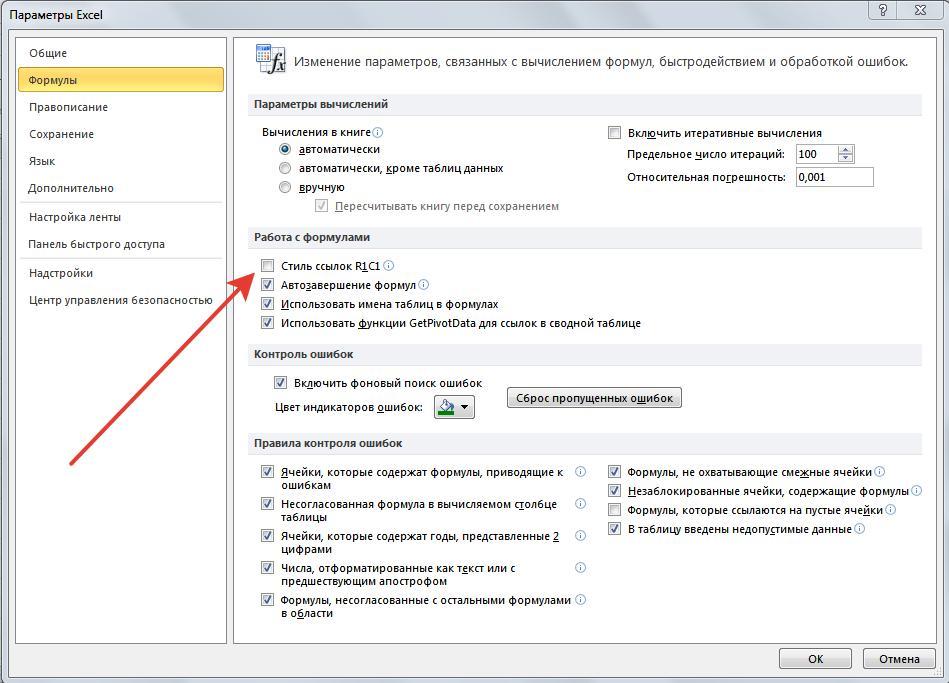The image size is (949, 683).
Task: Toggle Включить фоновый поиск ошибок
Action: pos(280,383)
